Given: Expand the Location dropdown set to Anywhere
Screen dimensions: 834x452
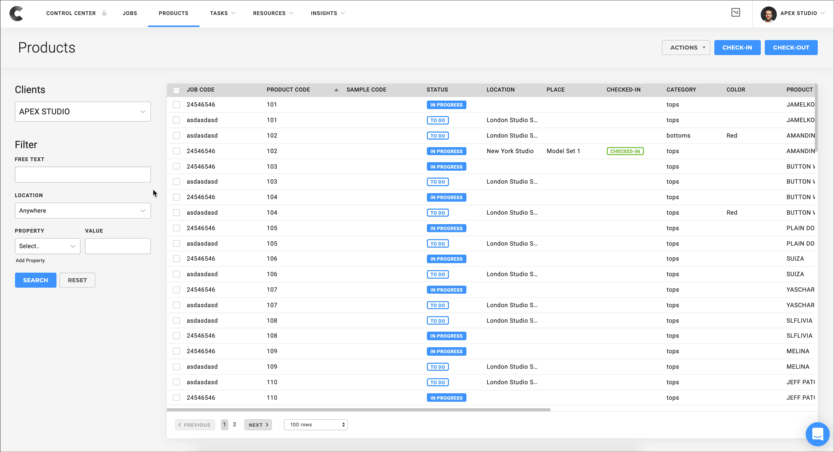Looking at the screenshot, I should click(83, 211).
